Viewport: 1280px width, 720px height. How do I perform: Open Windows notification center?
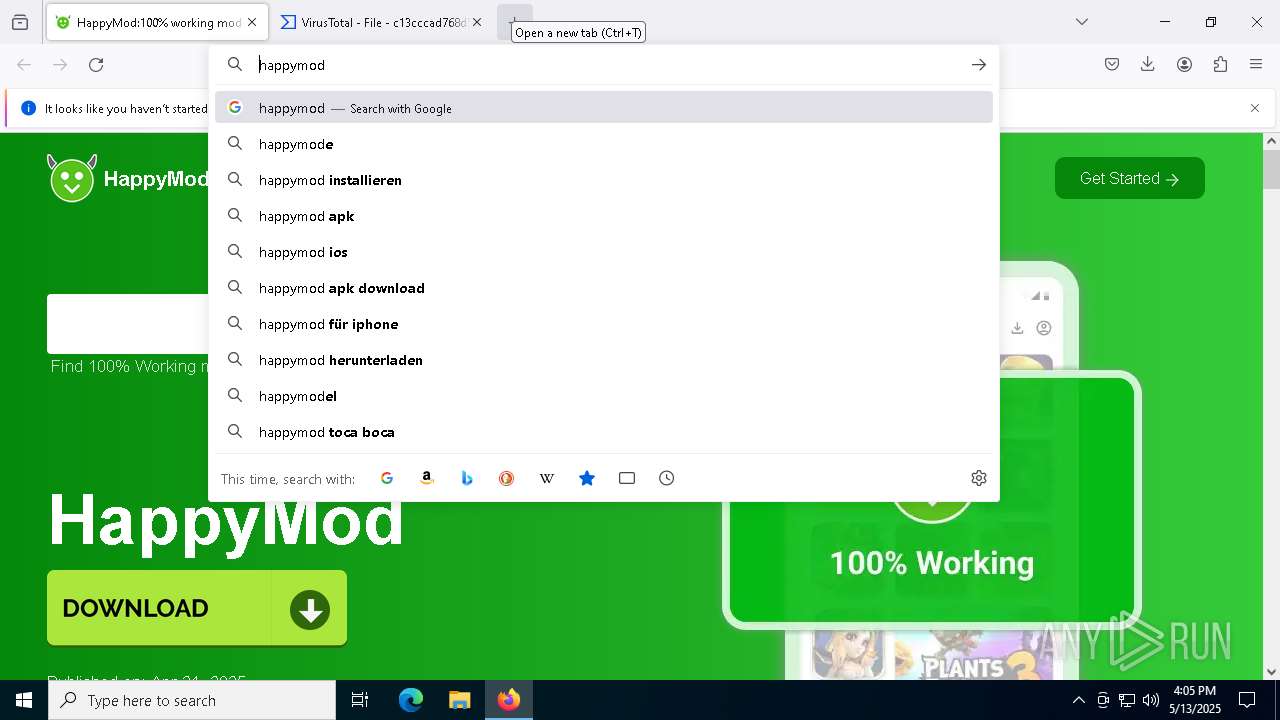point(1247,700)
